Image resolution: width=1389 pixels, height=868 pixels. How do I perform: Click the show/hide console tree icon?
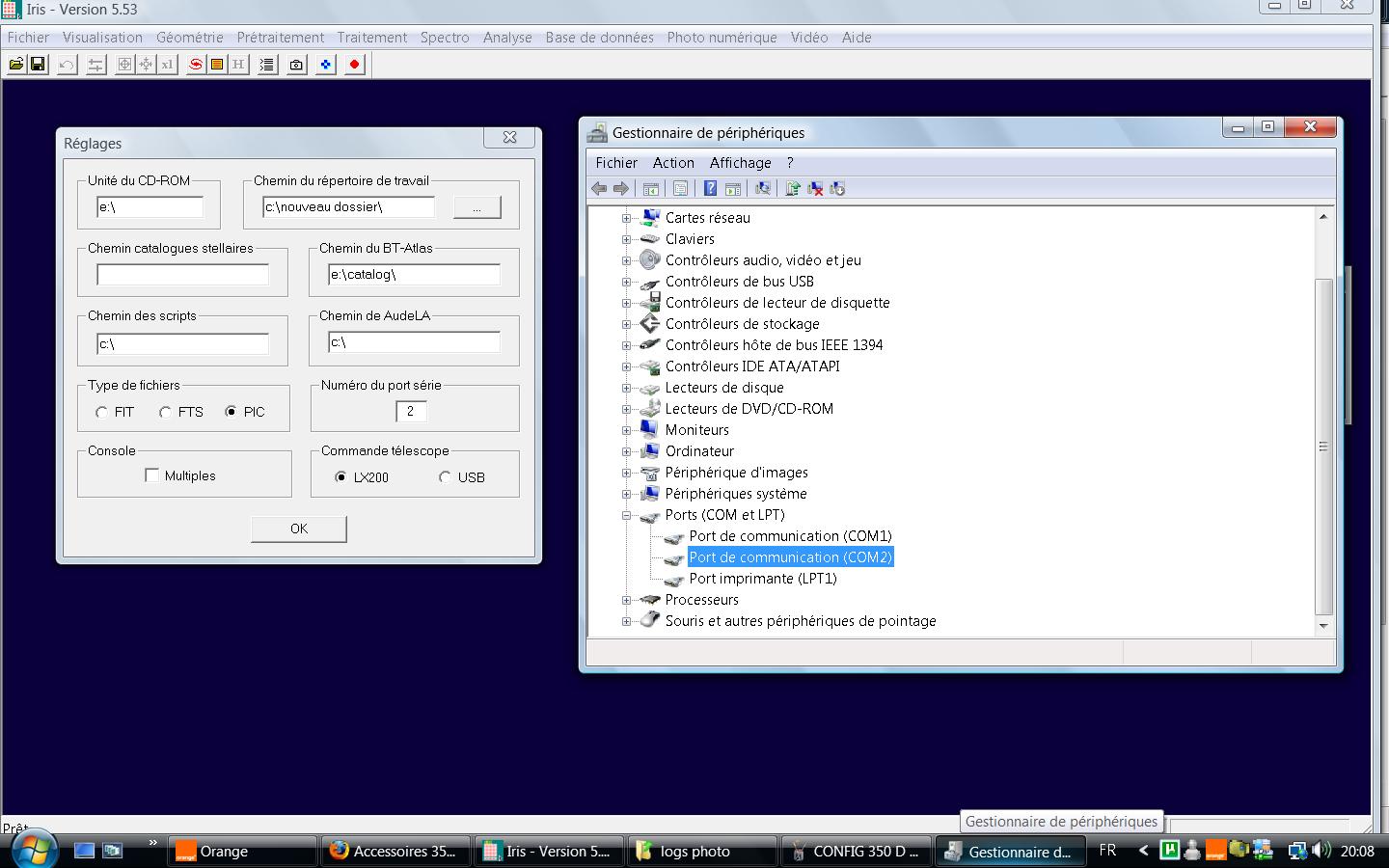651,189
